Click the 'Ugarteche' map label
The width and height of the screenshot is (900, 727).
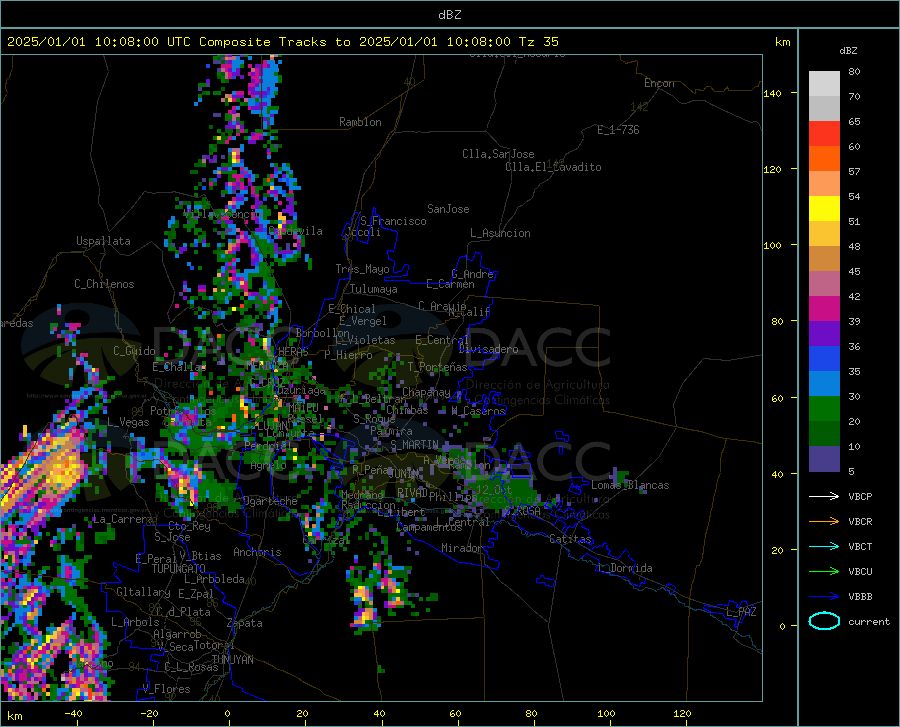[x=270, y=501]
